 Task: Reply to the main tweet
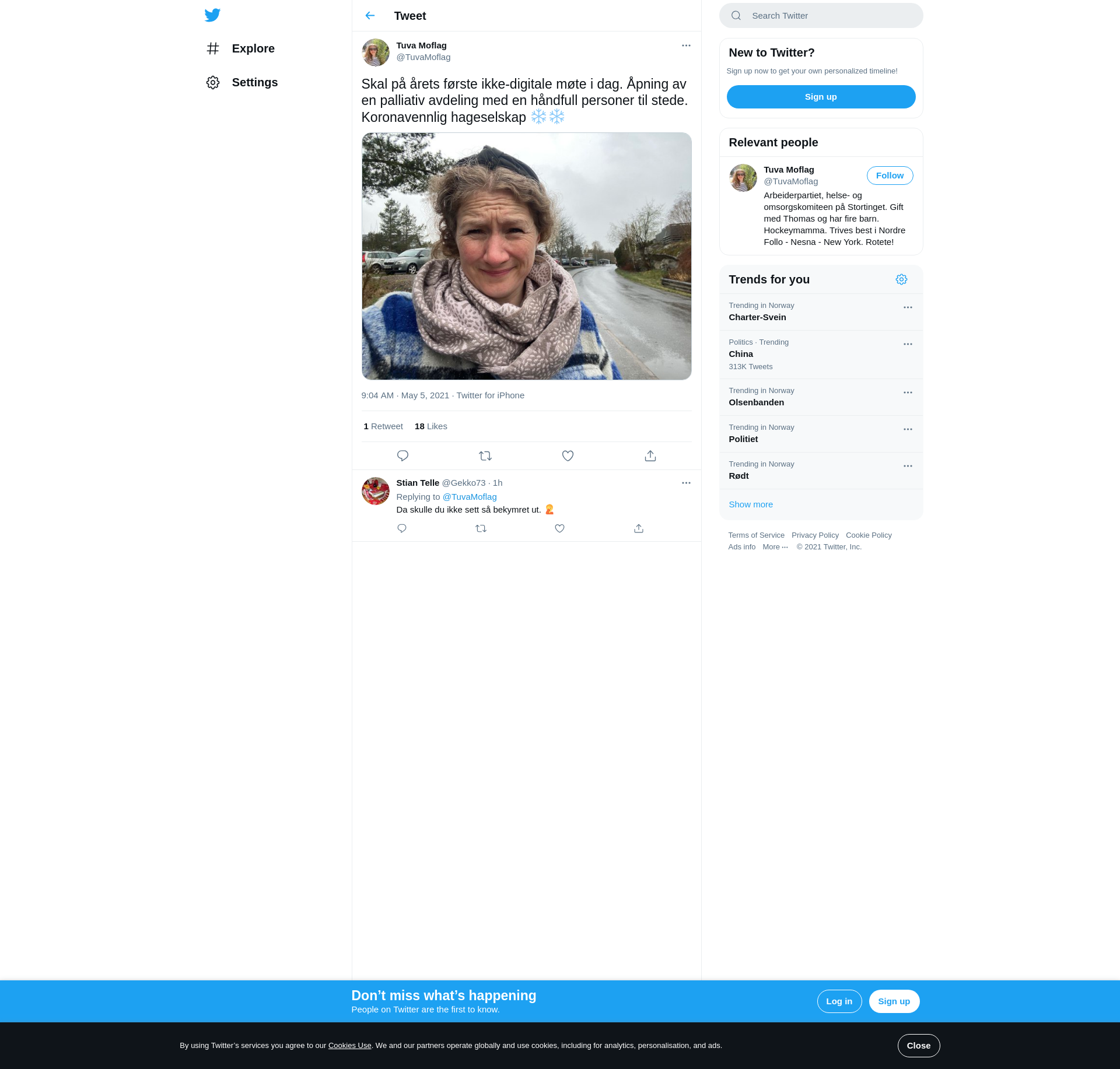[x=402, y=456]
